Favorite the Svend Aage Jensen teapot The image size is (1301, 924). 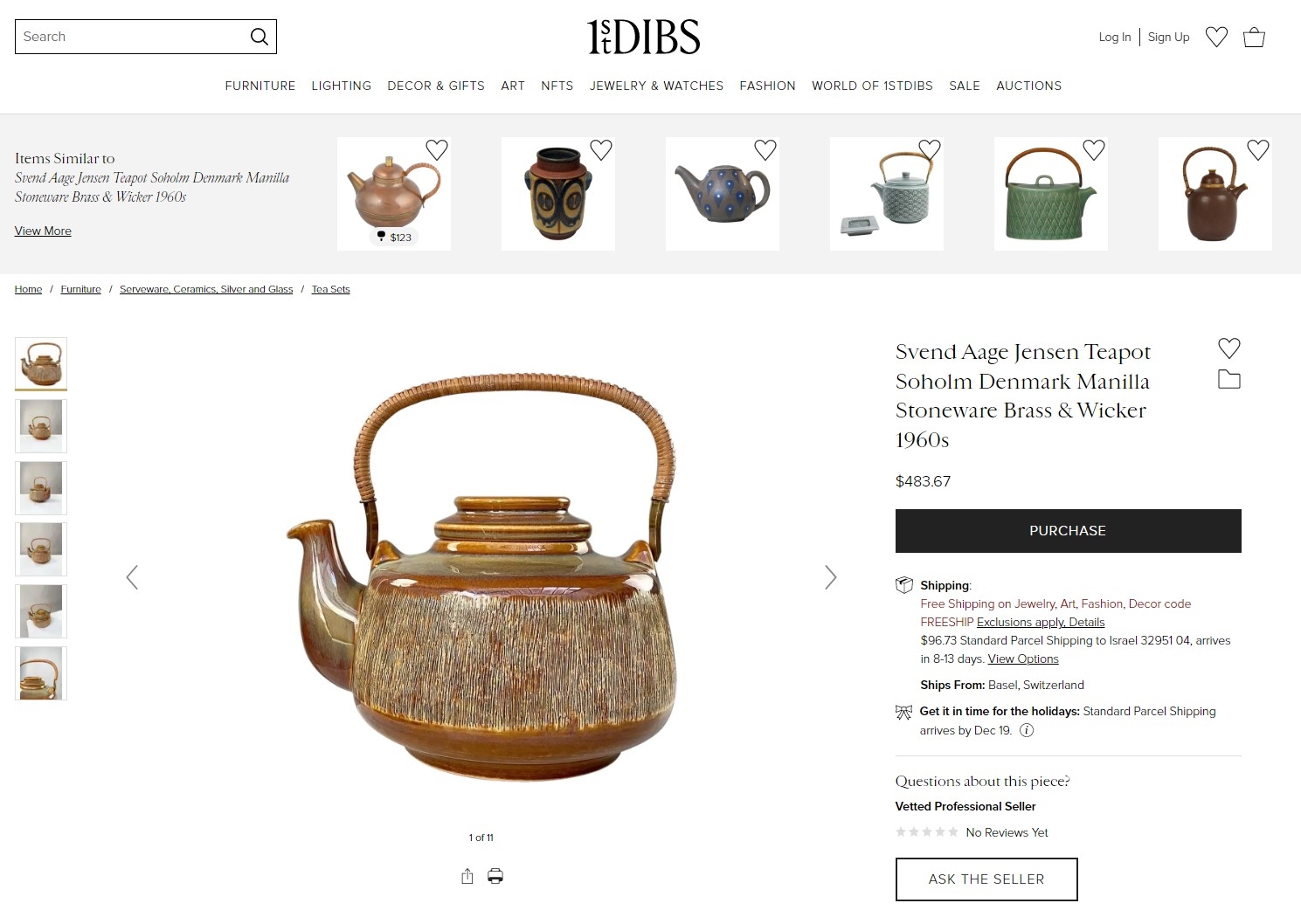(1229, 348)
